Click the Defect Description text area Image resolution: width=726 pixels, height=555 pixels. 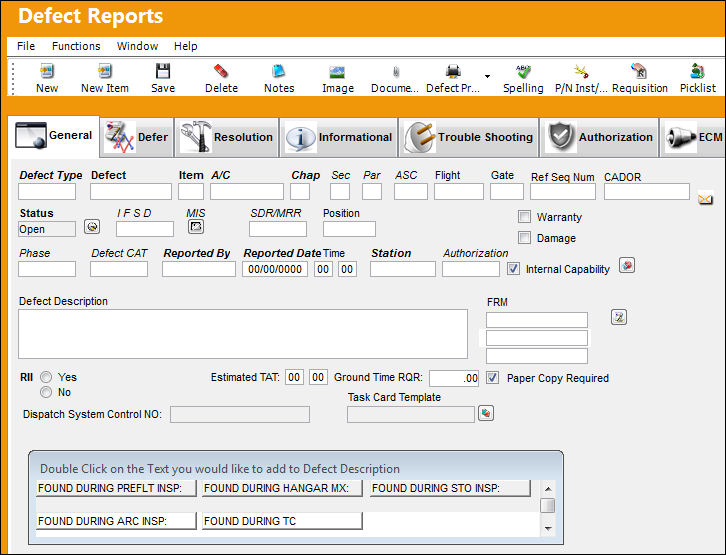point(243,334)
